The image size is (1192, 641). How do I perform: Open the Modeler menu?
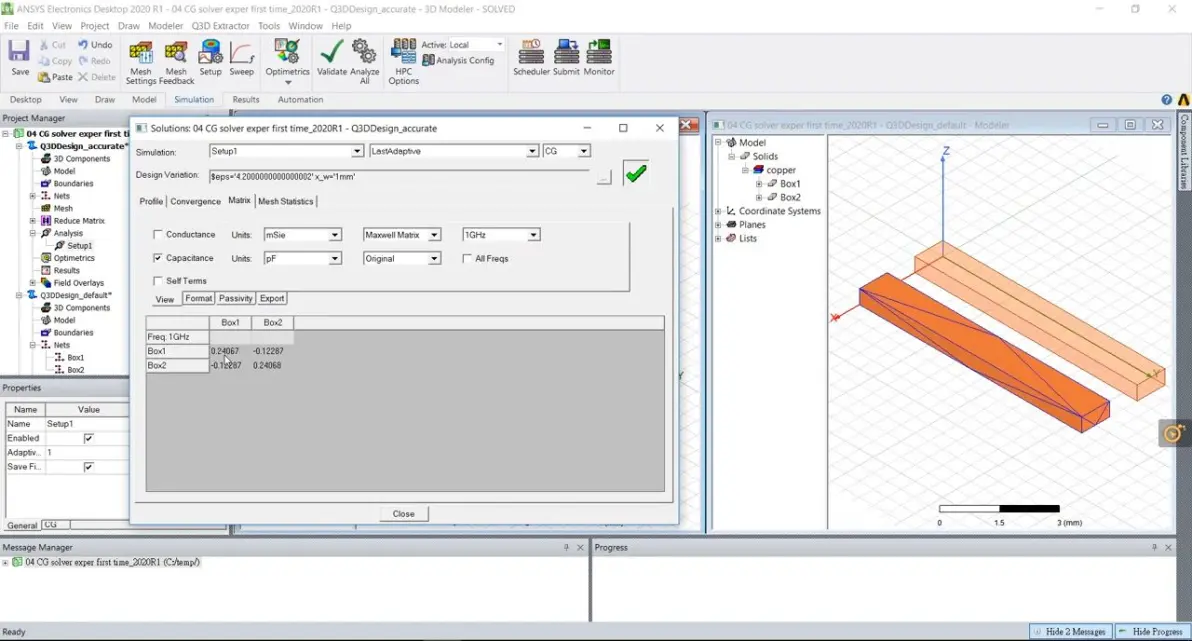coord(165,25)
